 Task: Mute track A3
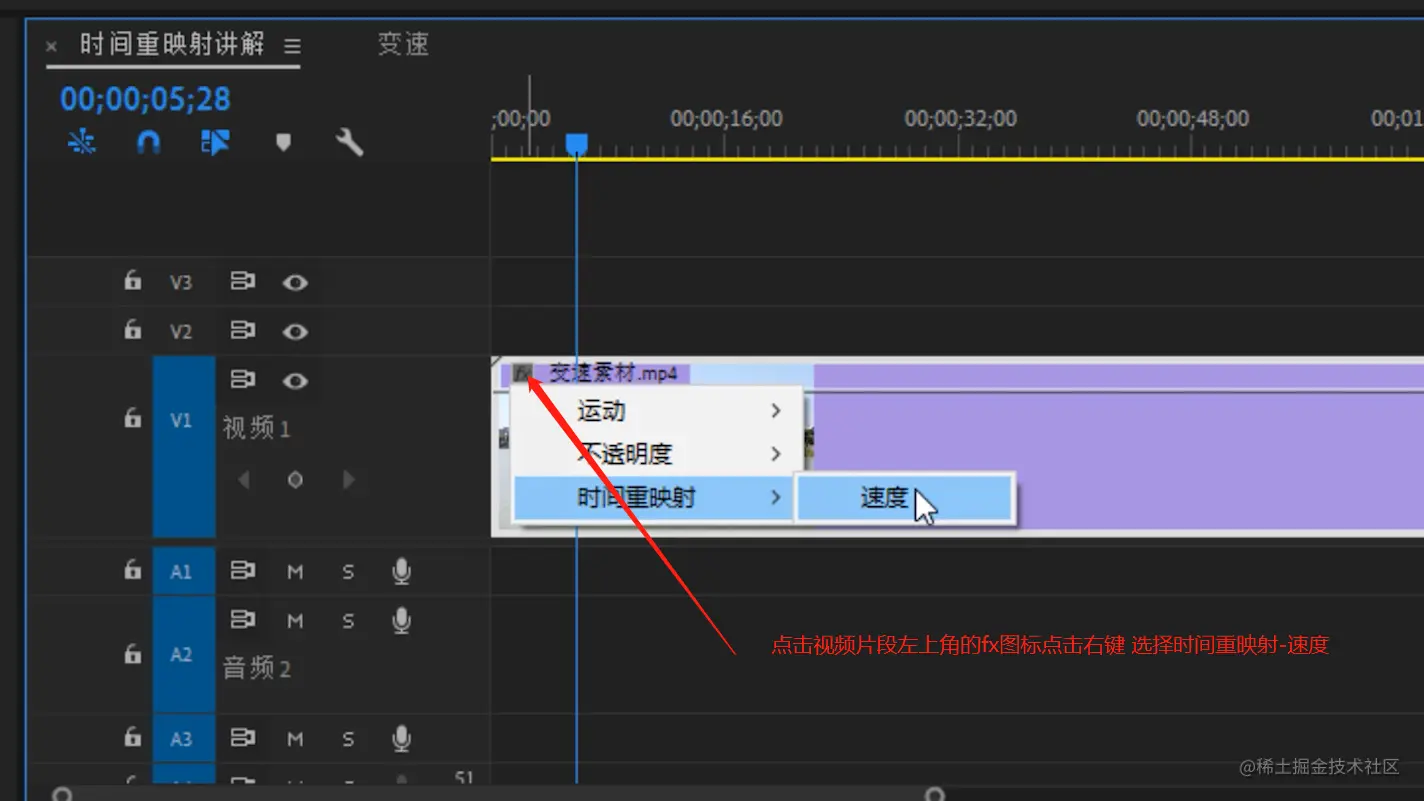pos(295,740)
